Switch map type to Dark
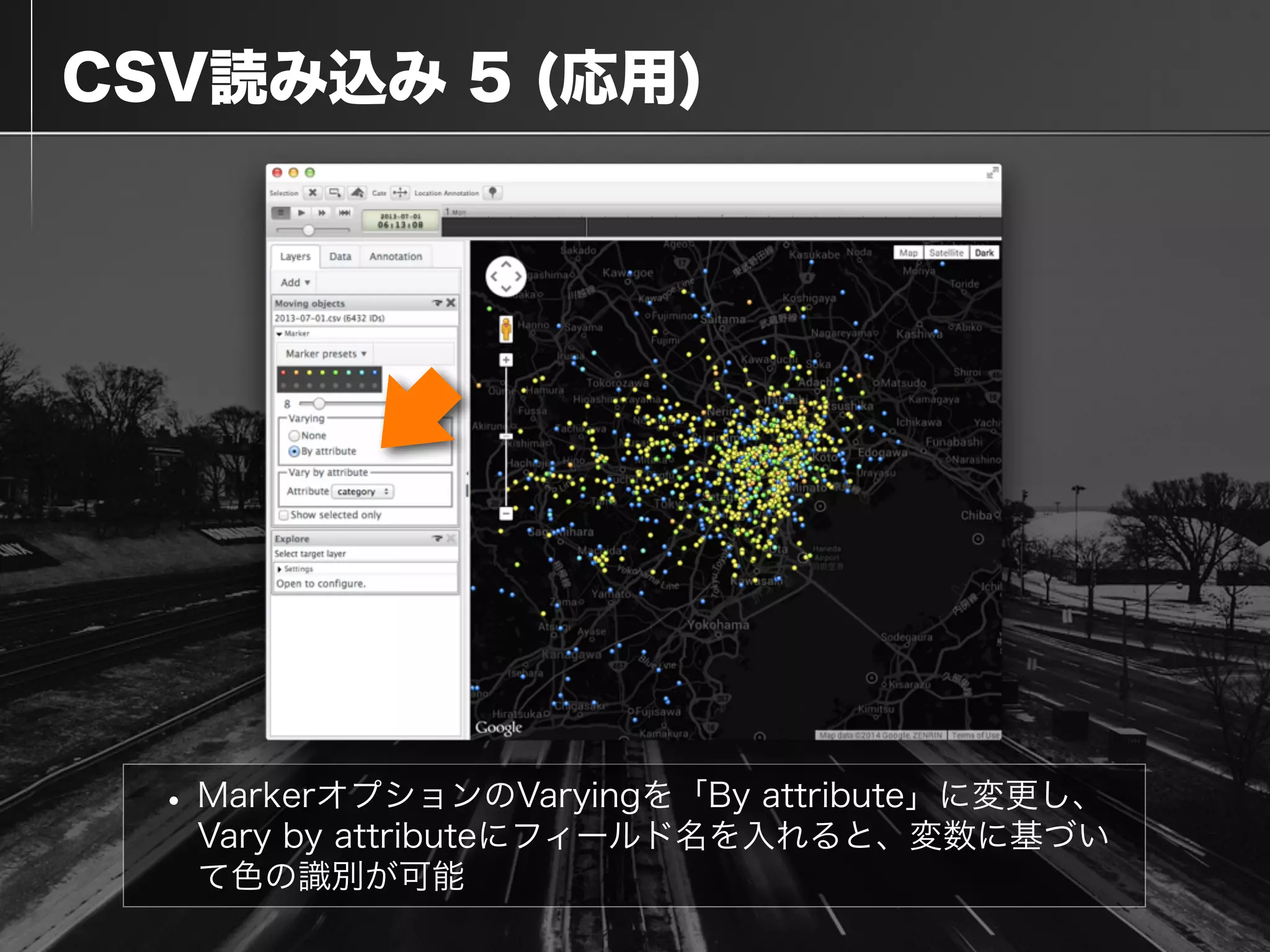 click(x=984, y=253)
